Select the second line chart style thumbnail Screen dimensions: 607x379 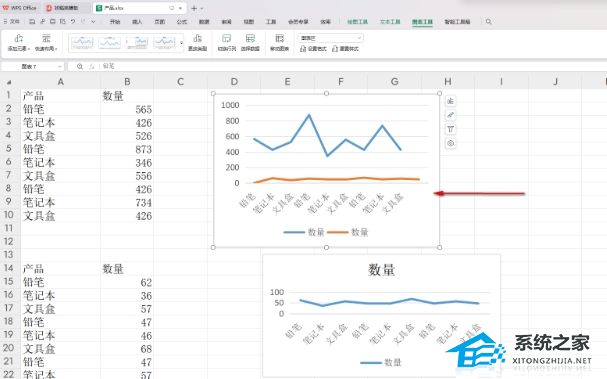click(110, 42)
